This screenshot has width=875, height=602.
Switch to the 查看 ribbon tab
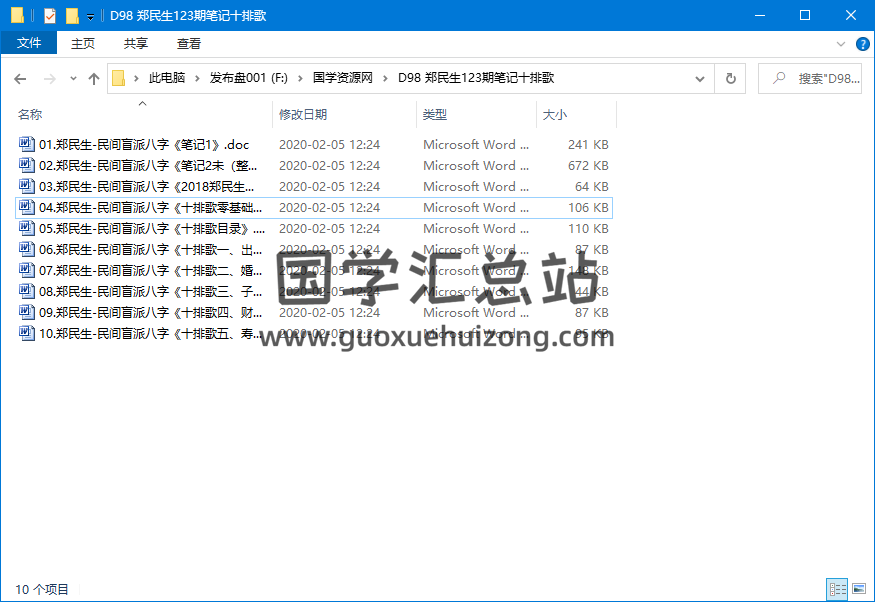(x=189, y=44)
